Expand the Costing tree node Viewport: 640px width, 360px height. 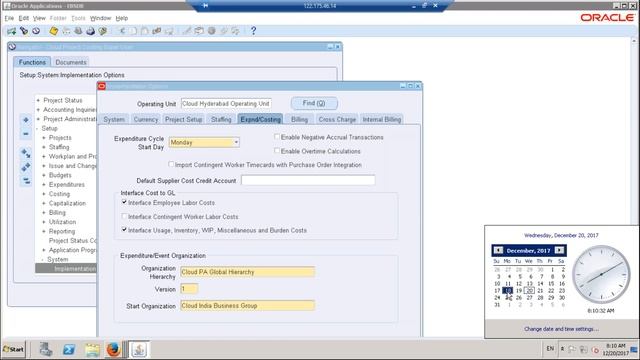click(44, 194)
